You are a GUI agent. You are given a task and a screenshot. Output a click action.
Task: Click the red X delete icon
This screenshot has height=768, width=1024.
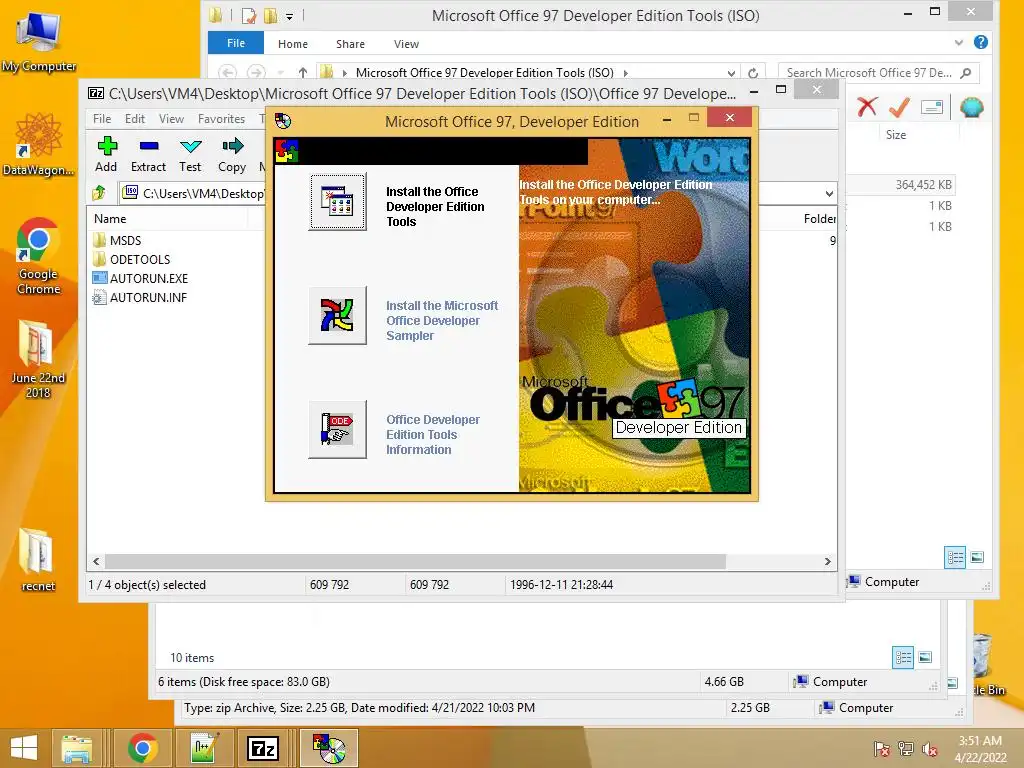(x=867, y=106)
